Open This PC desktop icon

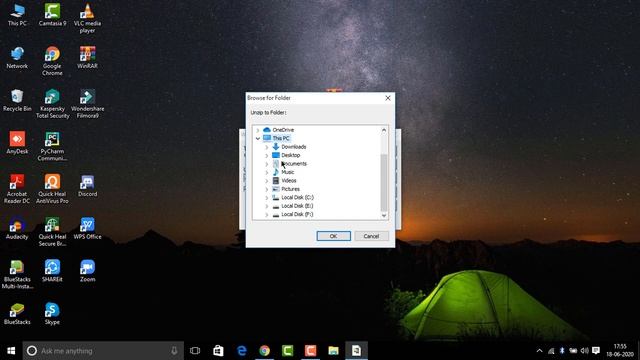[17, 15]
